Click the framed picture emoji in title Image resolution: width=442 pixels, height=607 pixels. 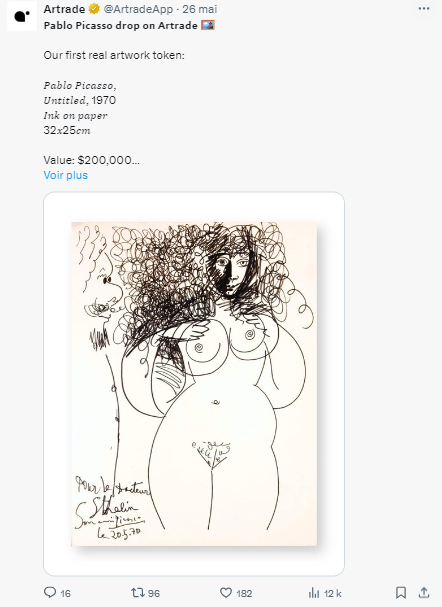point(208,26)
